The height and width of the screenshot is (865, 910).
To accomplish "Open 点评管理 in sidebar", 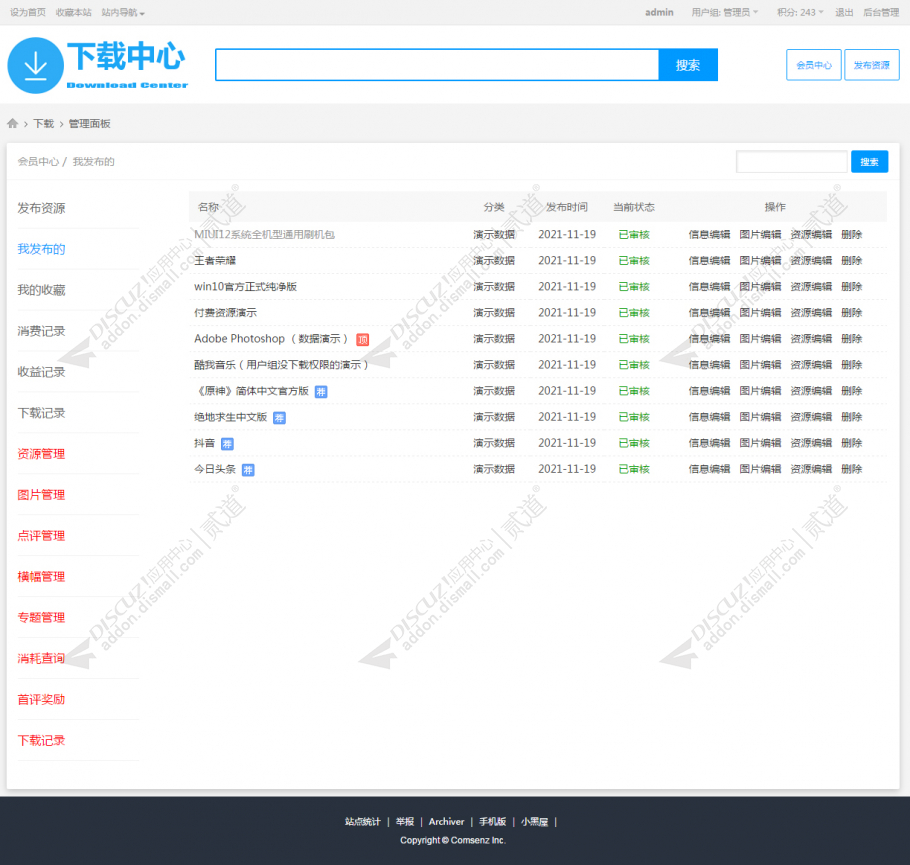I will coord(41,536).
